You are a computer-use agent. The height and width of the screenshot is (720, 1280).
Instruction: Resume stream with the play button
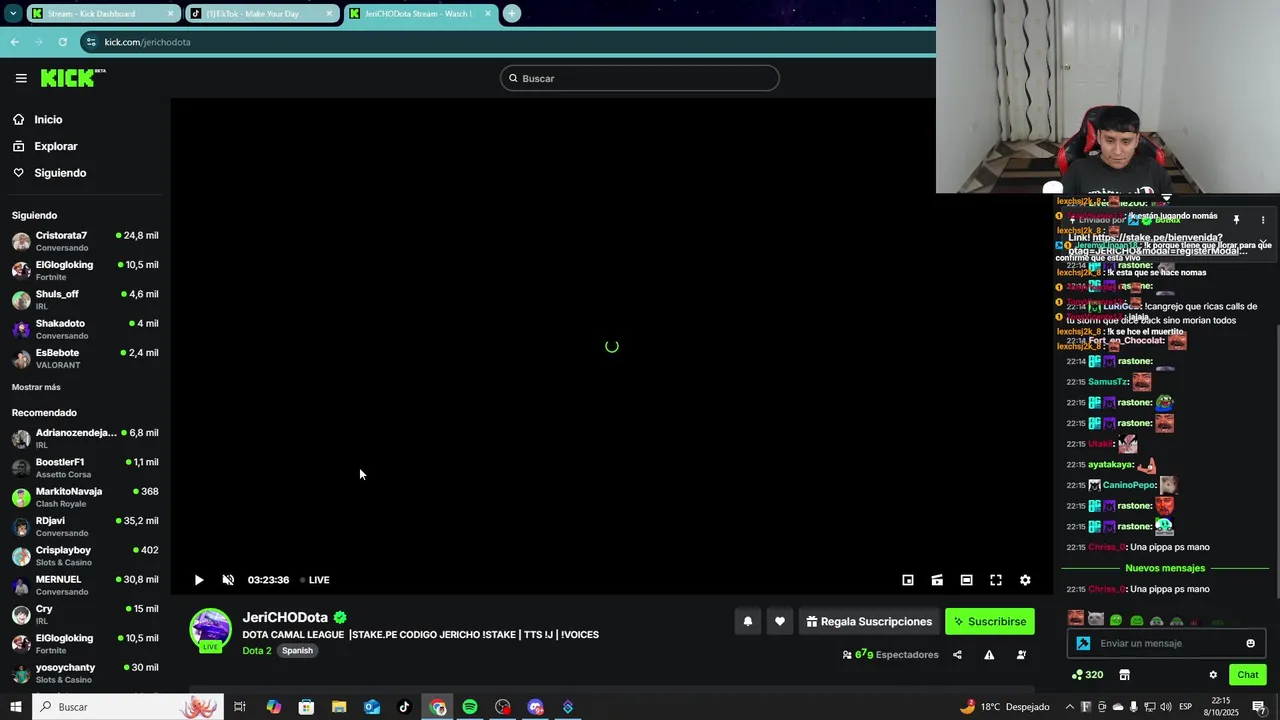coord(199,580)
